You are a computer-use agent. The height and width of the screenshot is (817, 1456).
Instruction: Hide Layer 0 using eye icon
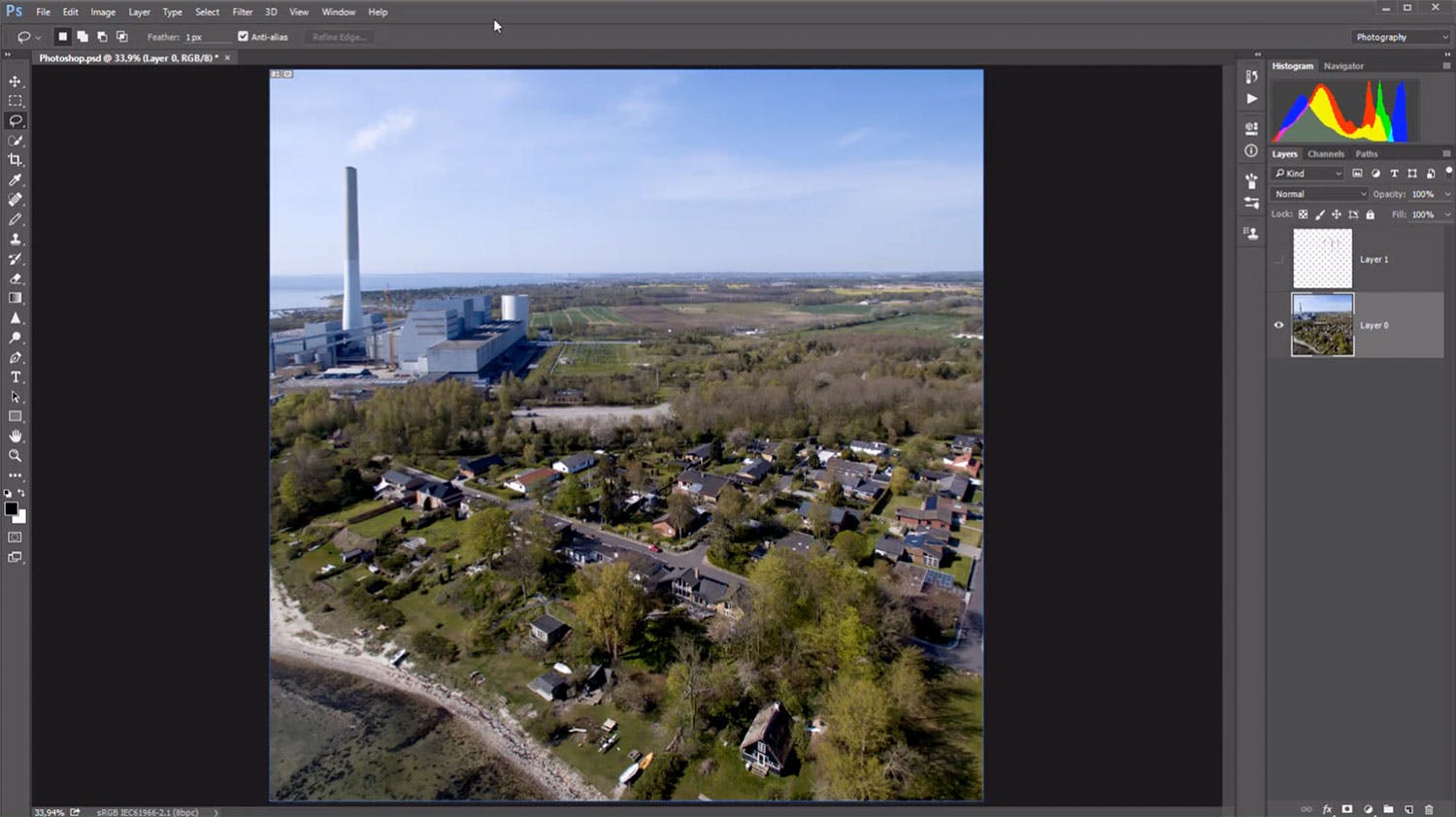pos(1278,325)
